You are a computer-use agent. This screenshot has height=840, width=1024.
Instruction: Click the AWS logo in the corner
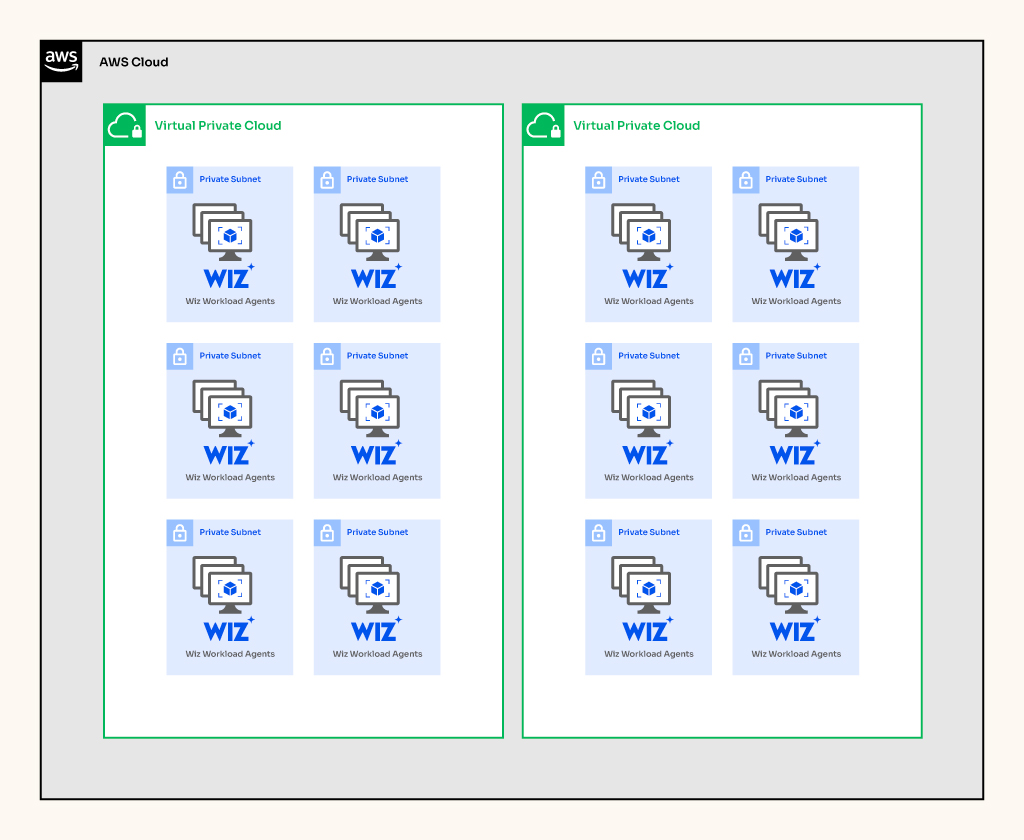[61, 61]
